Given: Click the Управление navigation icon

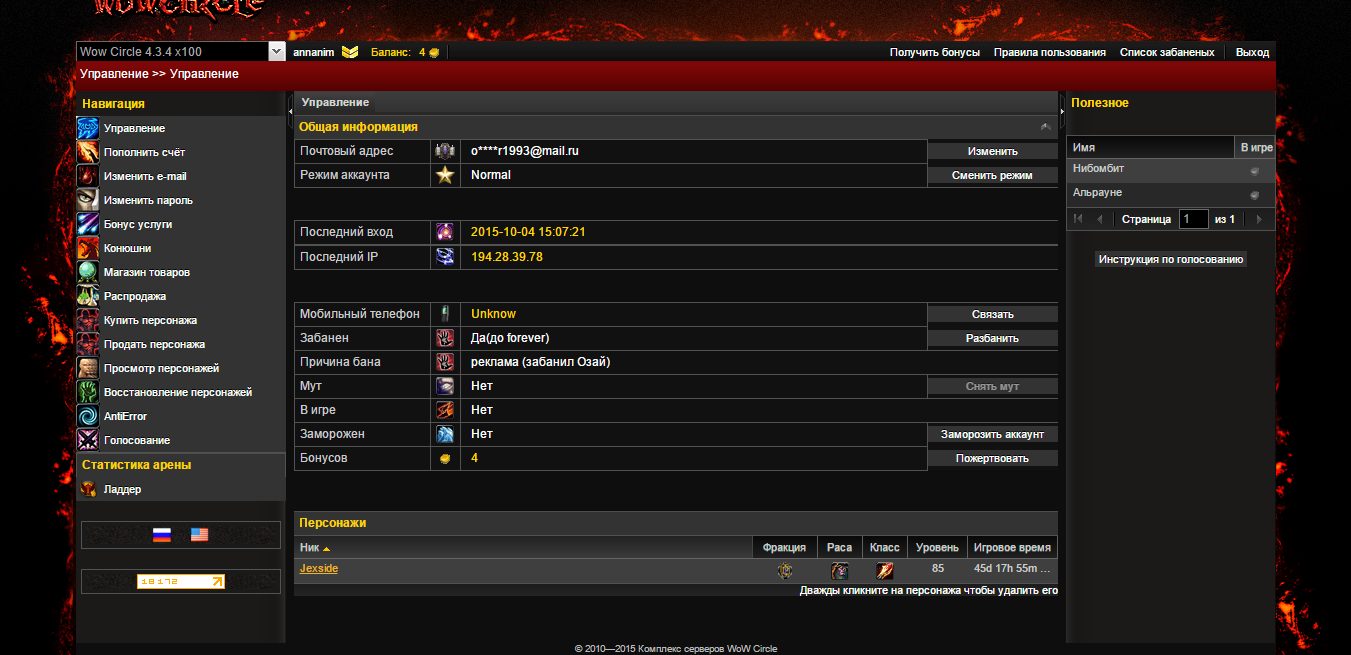Looking at the screenshot, I should point(88,128).
